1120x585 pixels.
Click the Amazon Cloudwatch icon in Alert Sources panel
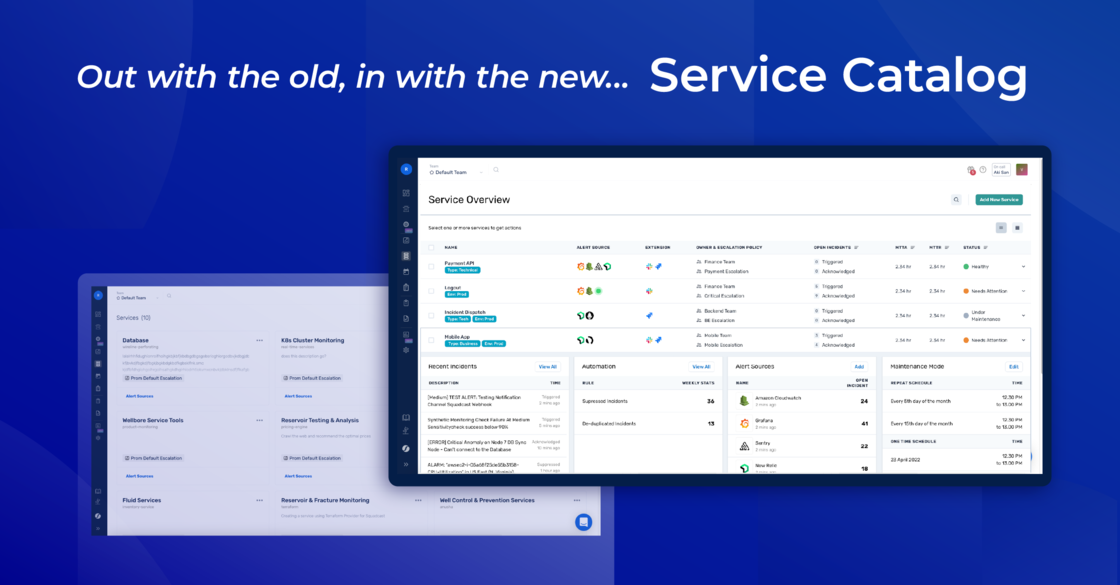pos(744,401)
